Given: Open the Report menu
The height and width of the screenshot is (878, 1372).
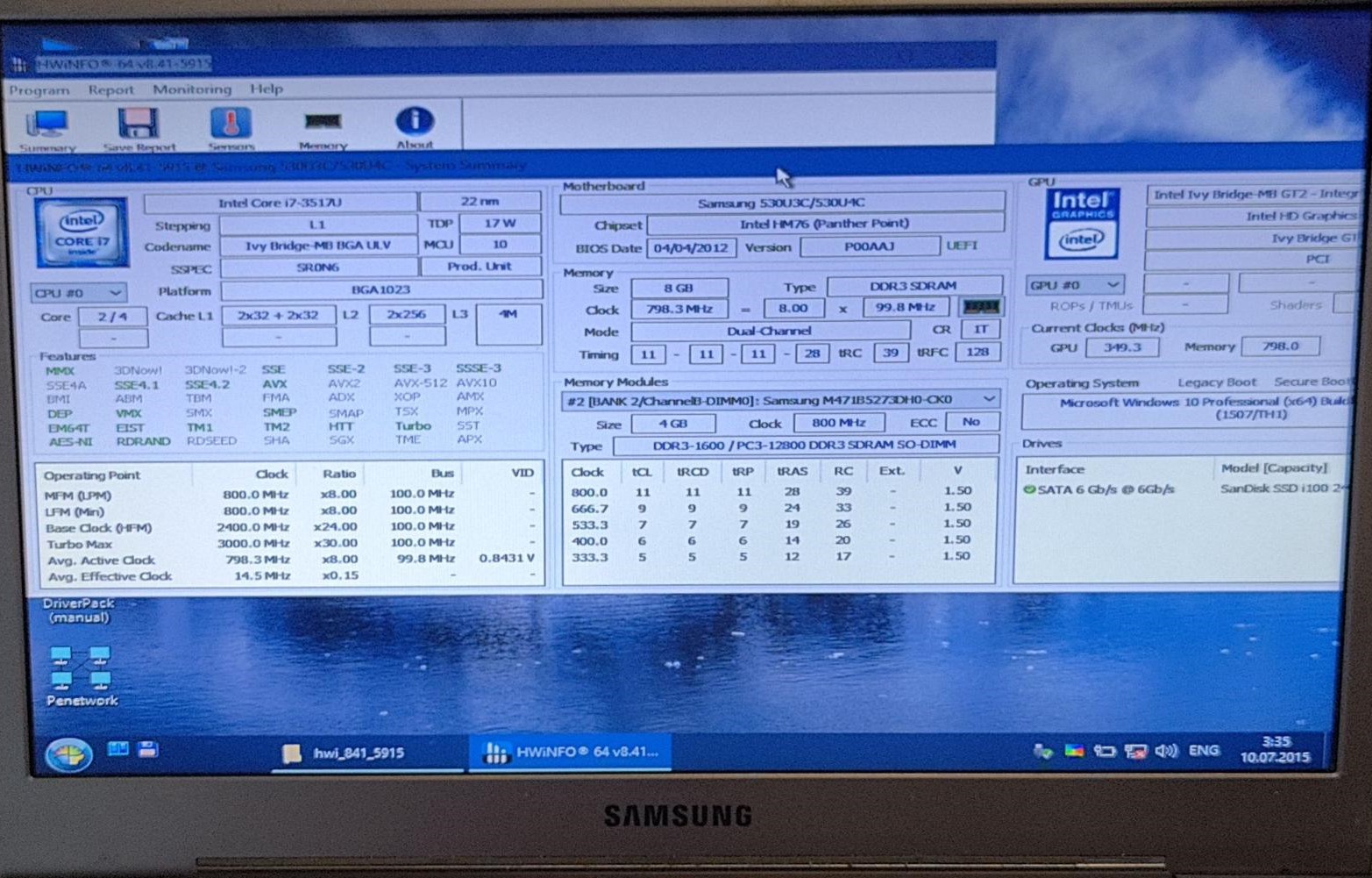Looking at the screenshot, I should tap(111, 89).
